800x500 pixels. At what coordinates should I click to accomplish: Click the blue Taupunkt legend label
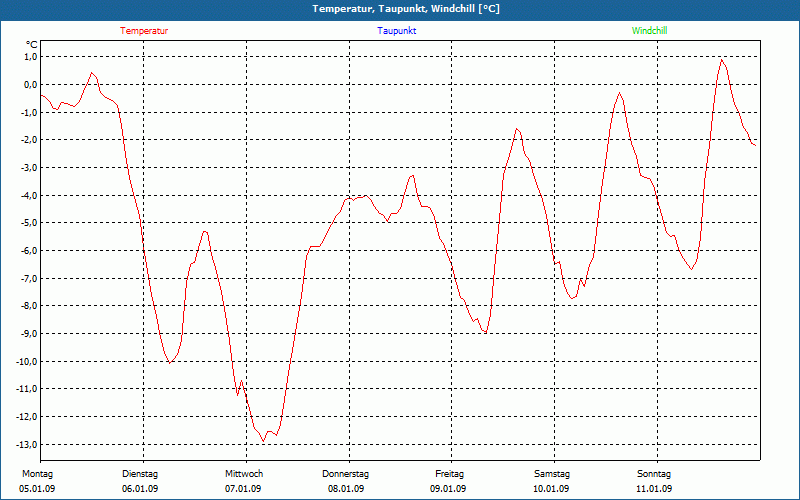(396, 31)
